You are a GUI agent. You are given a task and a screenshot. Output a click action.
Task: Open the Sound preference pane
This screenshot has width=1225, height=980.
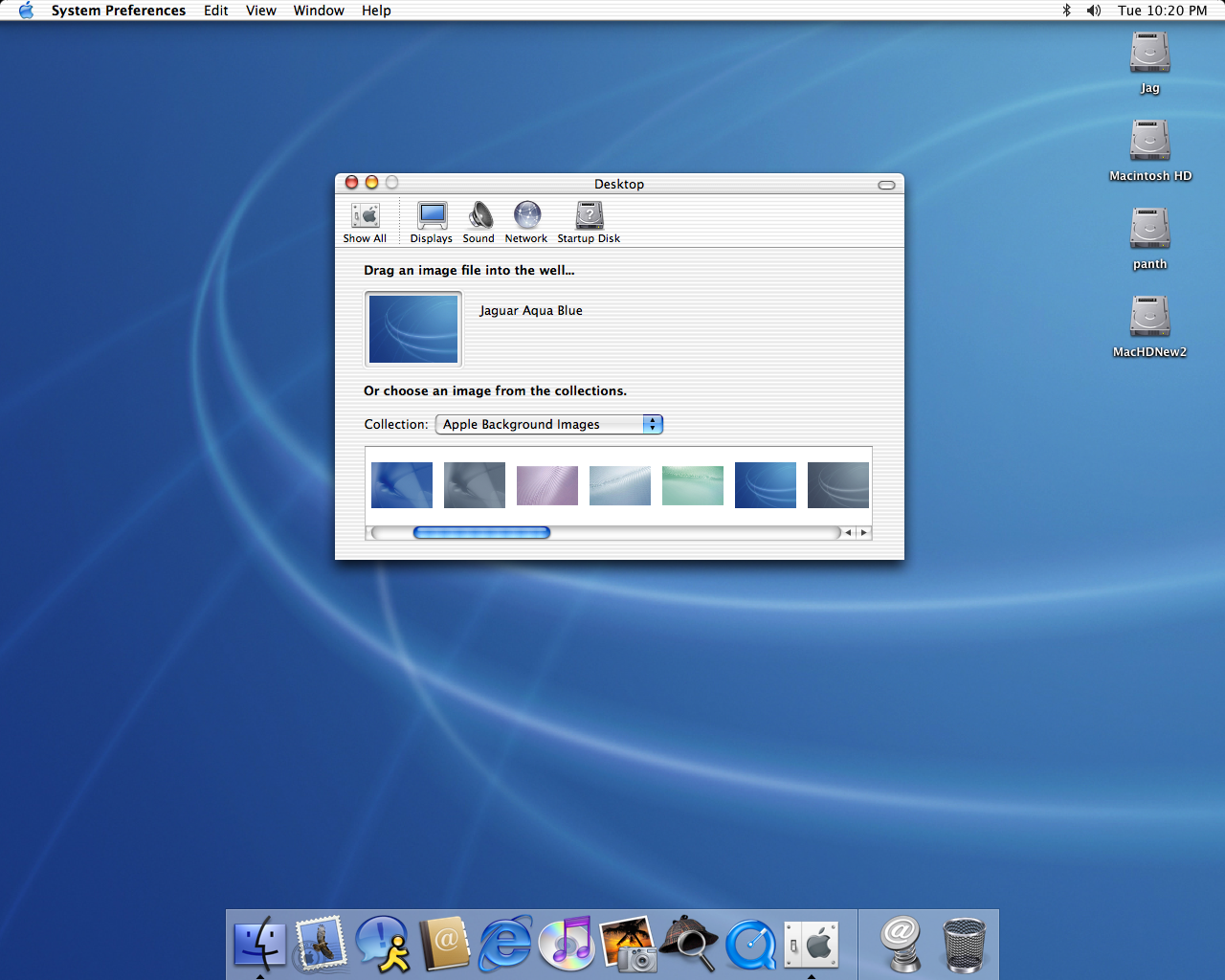coord(479,222)
